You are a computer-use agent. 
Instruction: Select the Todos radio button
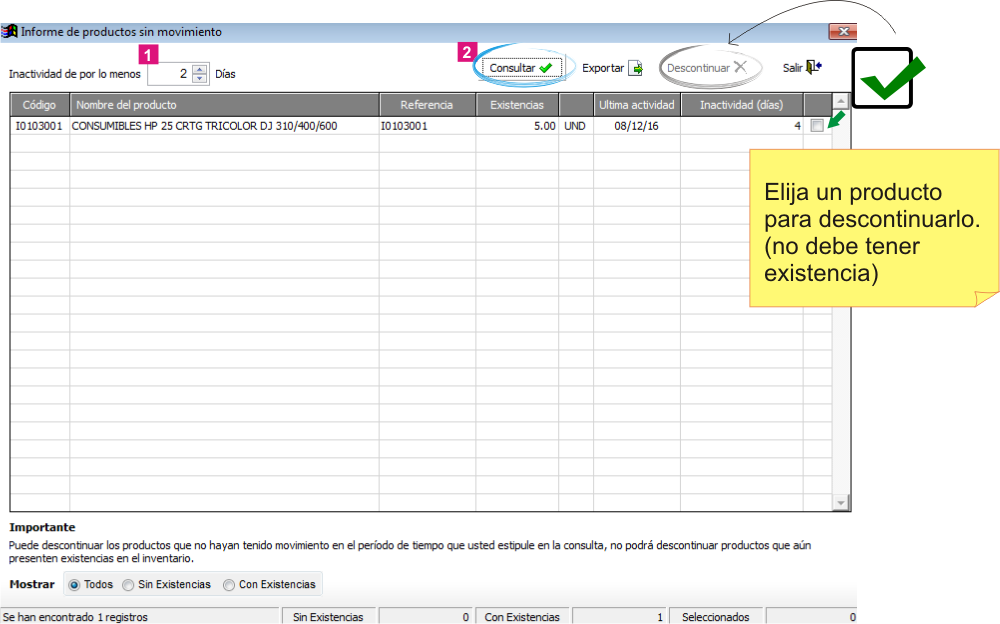click(75, 584)
